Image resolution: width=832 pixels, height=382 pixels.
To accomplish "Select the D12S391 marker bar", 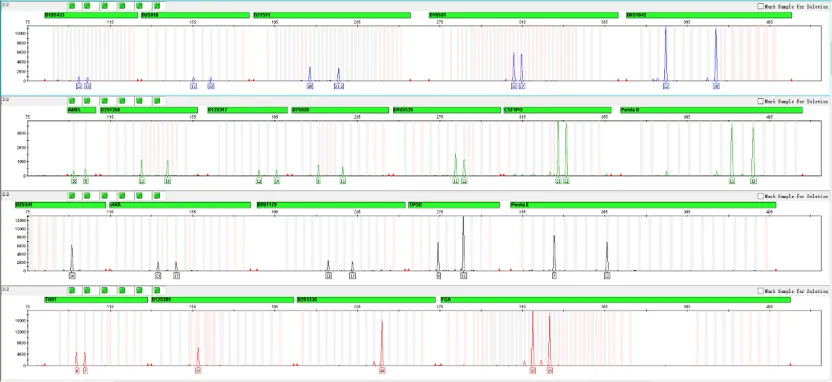I will coord(222,300).
